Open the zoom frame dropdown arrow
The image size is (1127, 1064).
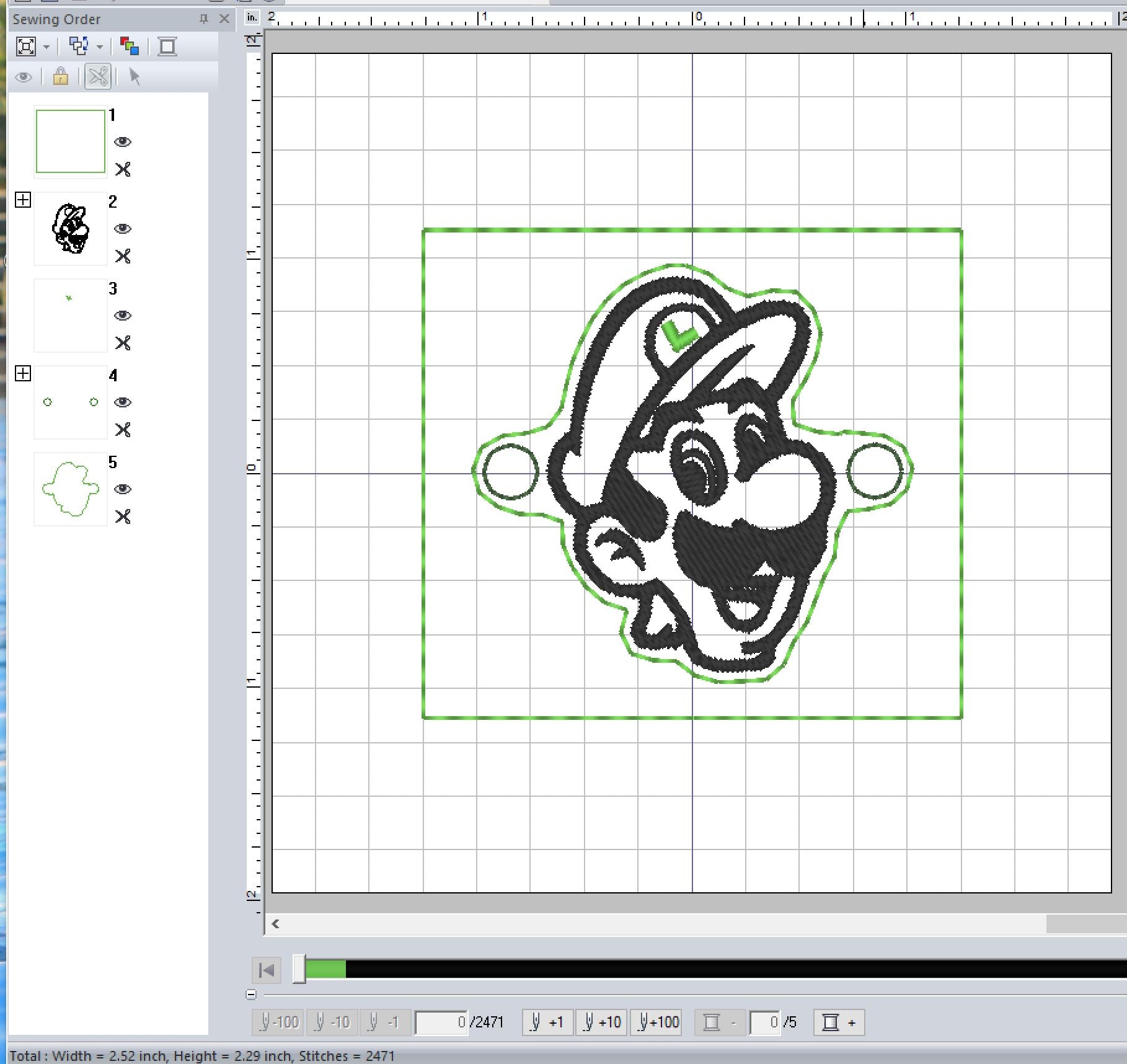(46, 47)
